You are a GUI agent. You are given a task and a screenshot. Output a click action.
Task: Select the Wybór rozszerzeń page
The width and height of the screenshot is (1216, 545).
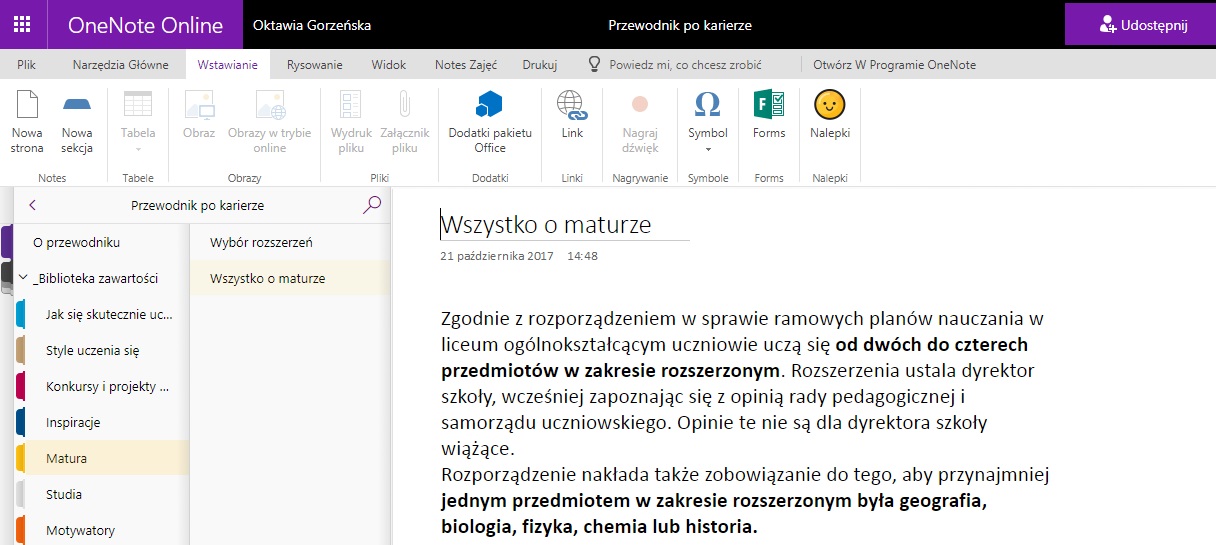tap(261, 243)
